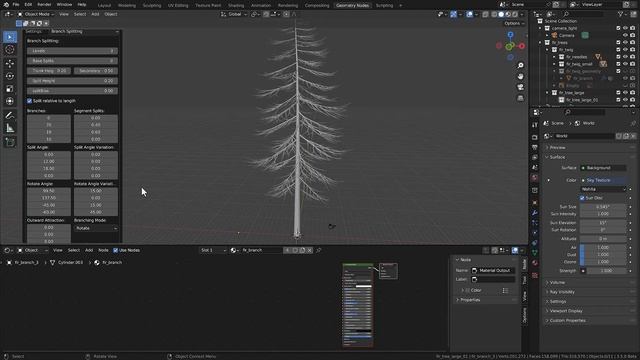Select the Add Cube tool

pyautogui.click(x=10, y=142)
